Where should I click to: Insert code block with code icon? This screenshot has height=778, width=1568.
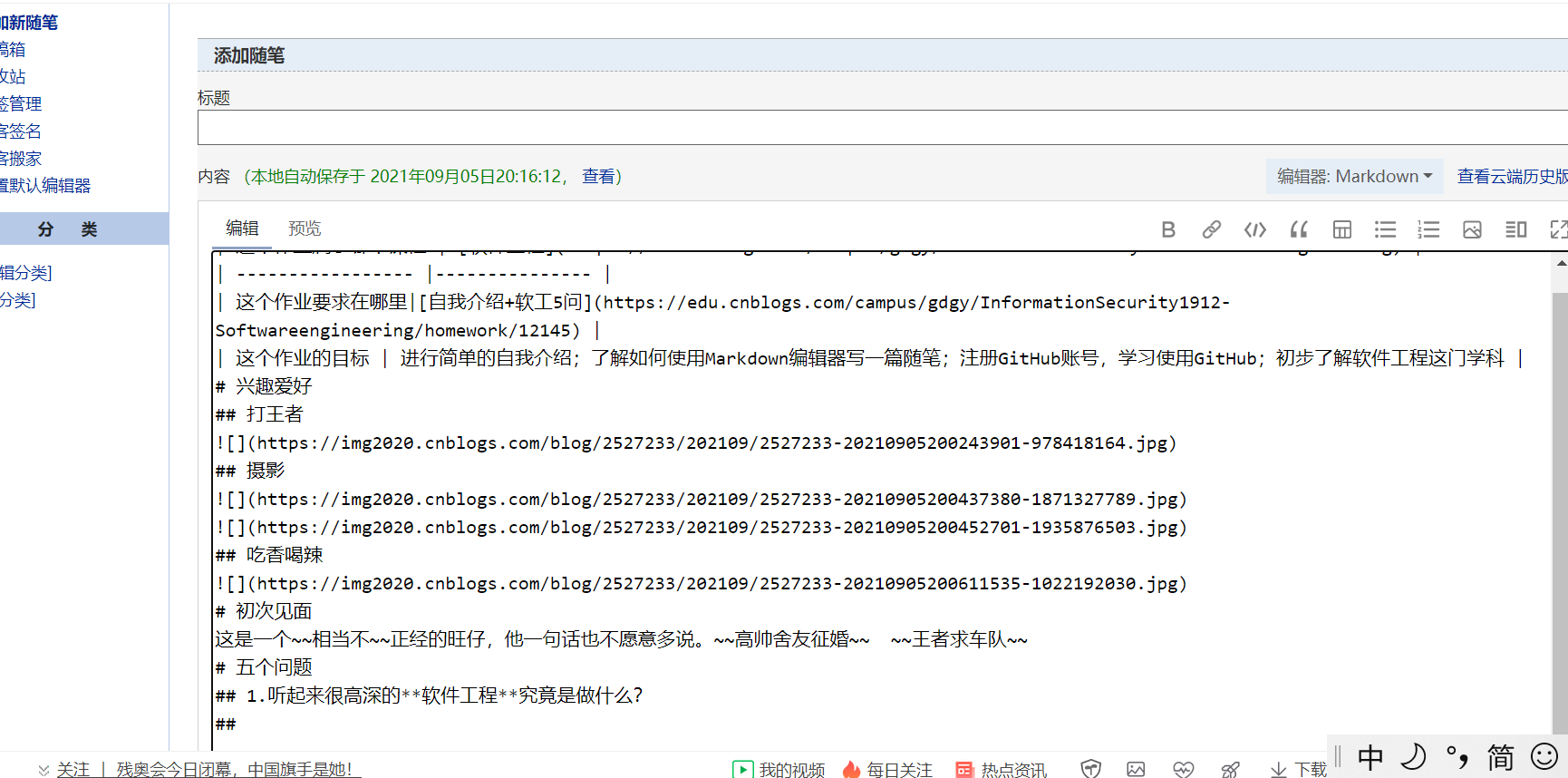point(1255,229)
